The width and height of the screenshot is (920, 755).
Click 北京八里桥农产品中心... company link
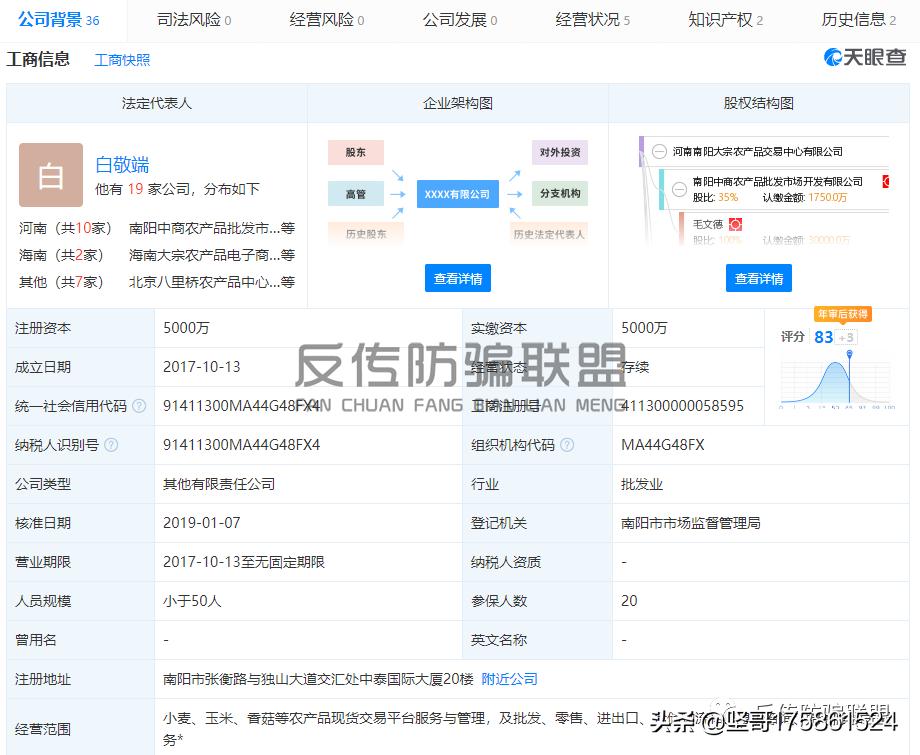(212, 282)
